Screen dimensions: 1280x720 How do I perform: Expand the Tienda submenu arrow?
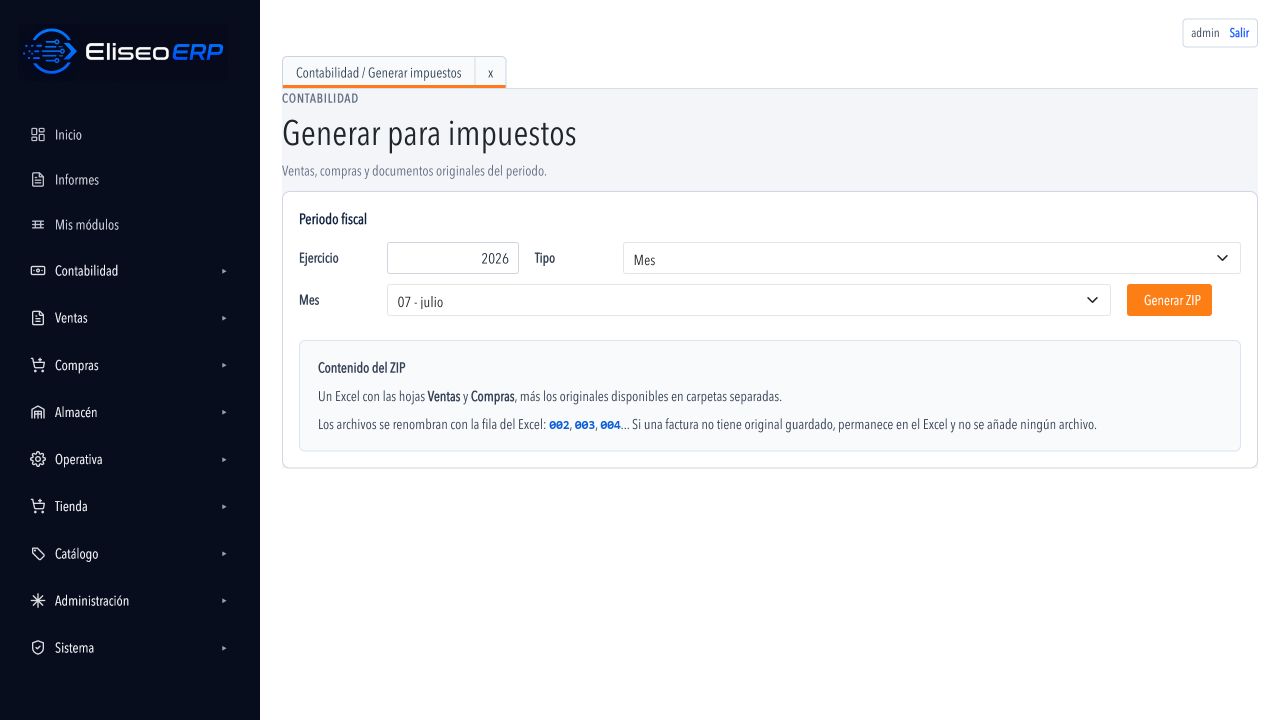pyautogui.click(x=224, y=506)
